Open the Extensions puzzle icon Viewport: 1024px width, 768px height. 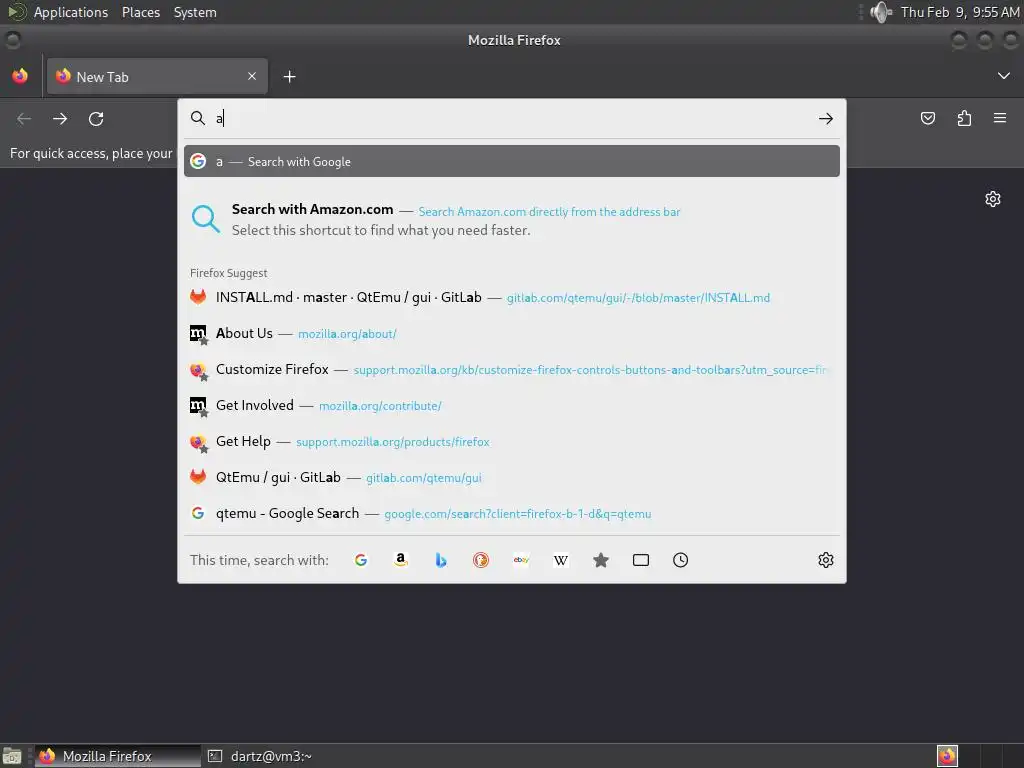point(964,118)
